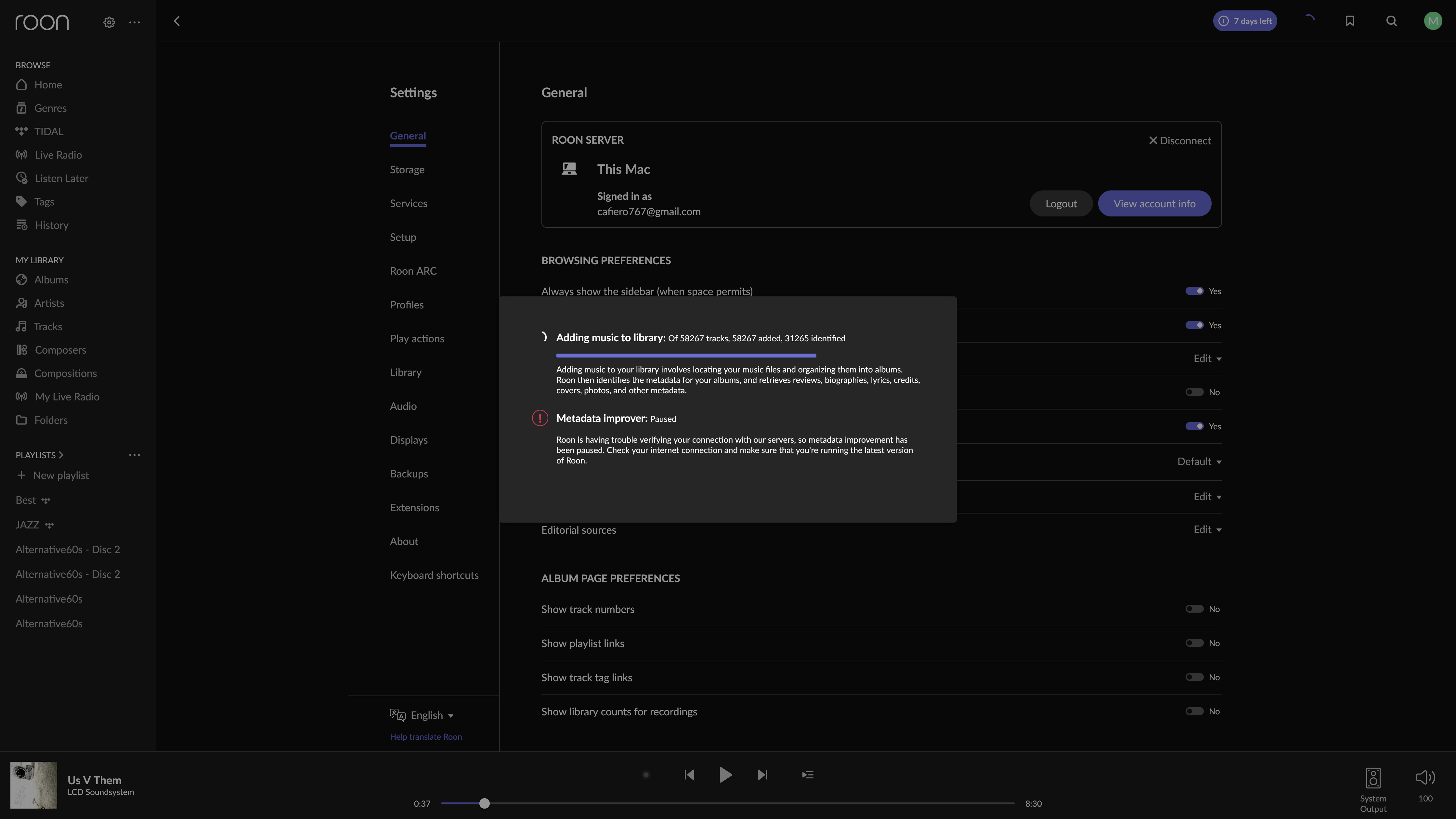1456x819 pixels.
Task: Toggle the Browsing Preferences switch set to No
Action: [1194, 392]
